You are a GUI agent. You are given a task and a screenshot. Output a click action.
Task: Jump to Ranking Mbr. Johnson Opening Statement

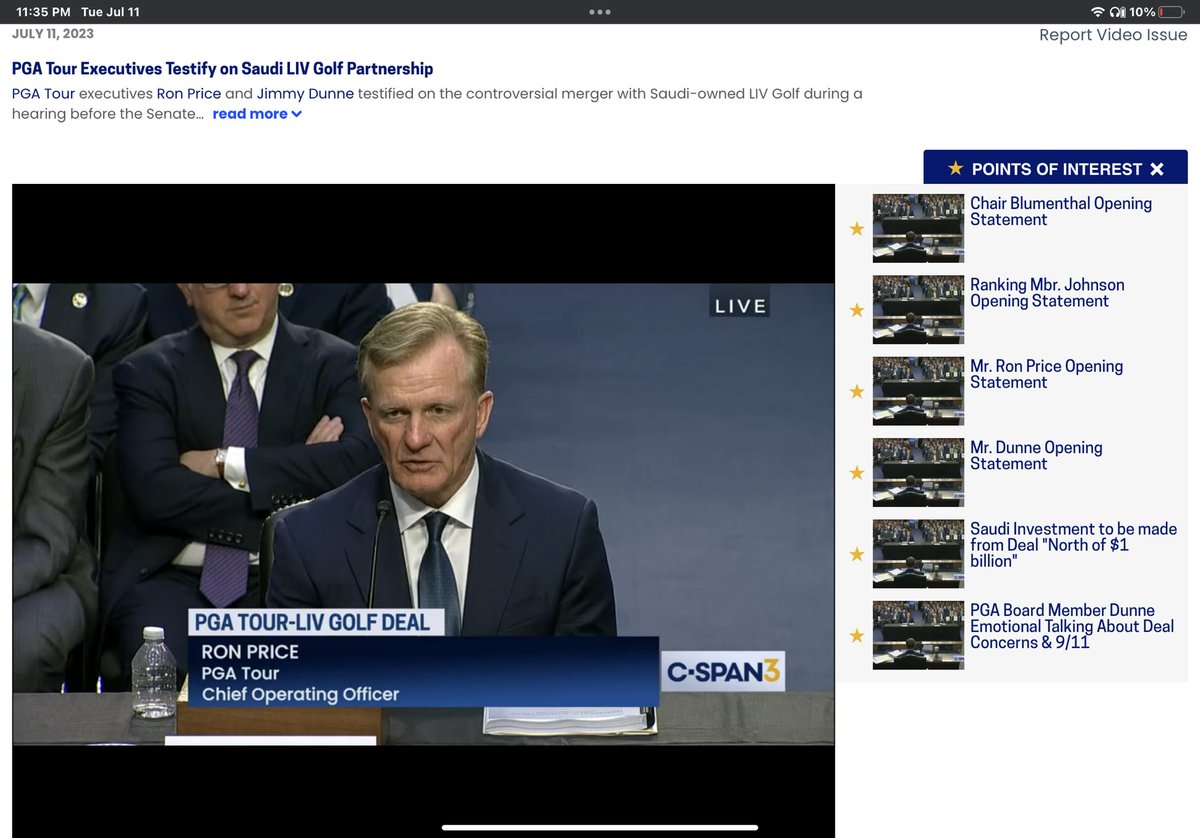tap(1047, 293)
